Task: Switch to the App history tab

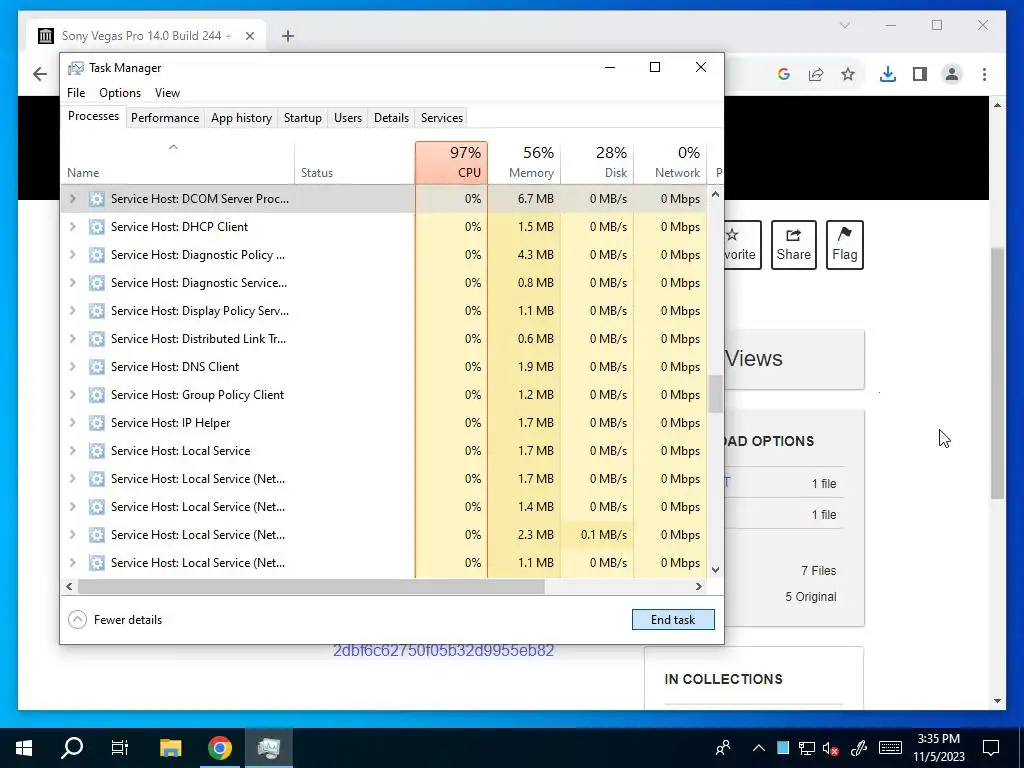Action: 241,118
